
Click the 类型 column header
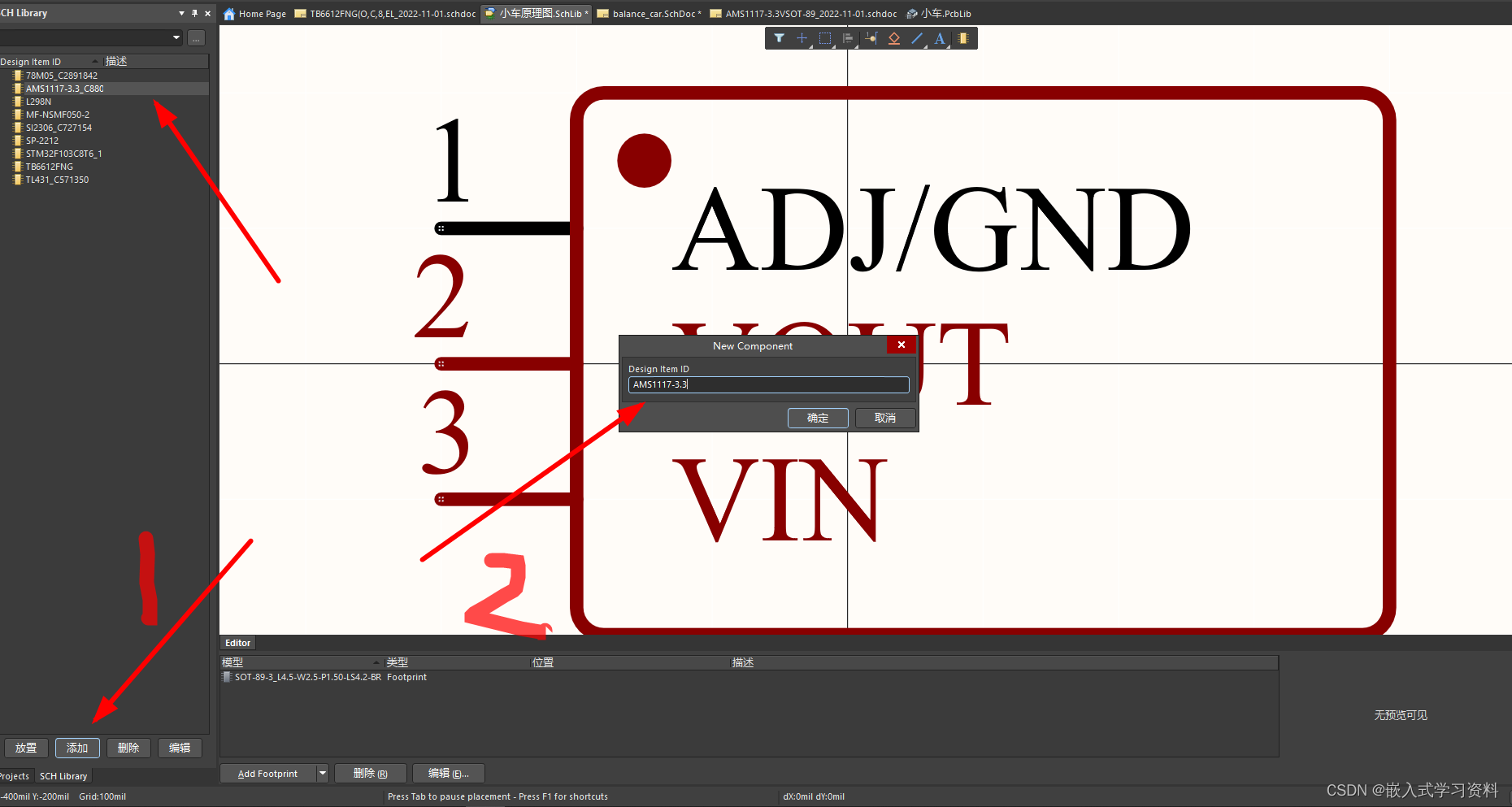pos(457,662)
